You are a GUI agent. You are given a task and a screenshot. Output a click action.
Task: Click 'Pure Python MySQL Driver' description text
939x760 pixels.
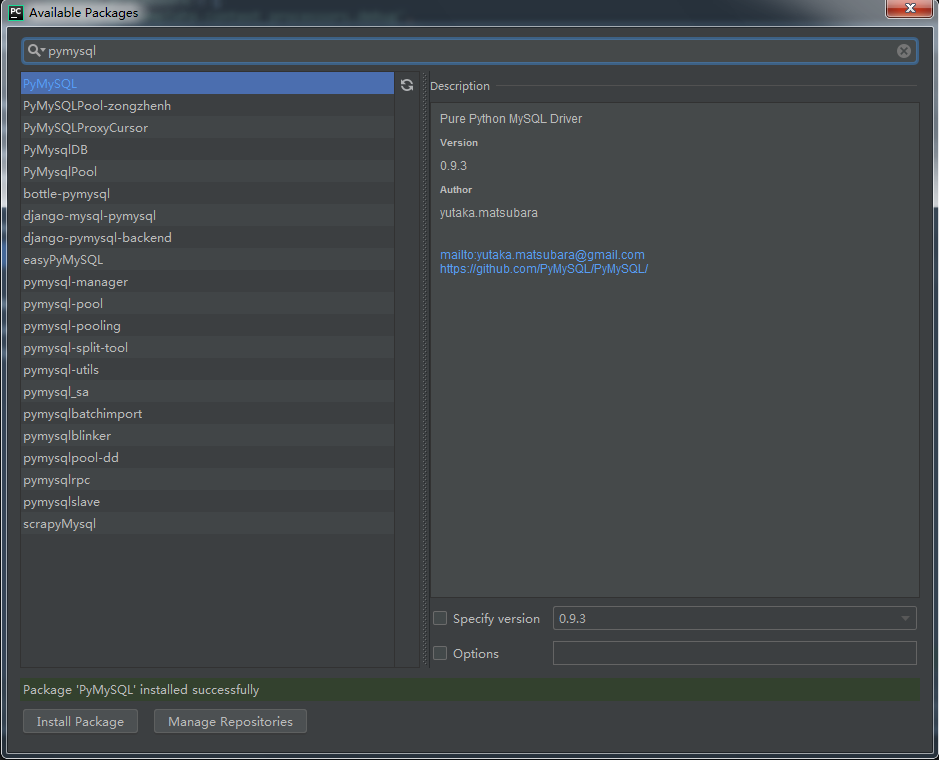(511, 119)
